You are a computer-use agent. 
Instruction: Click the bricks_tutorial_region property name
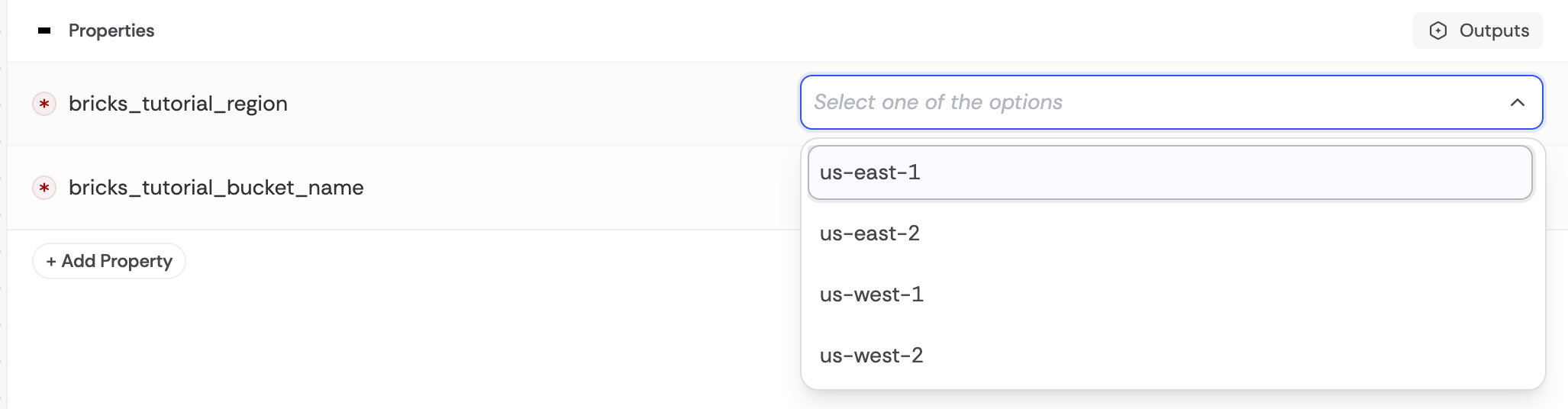[x=178, y=104]
